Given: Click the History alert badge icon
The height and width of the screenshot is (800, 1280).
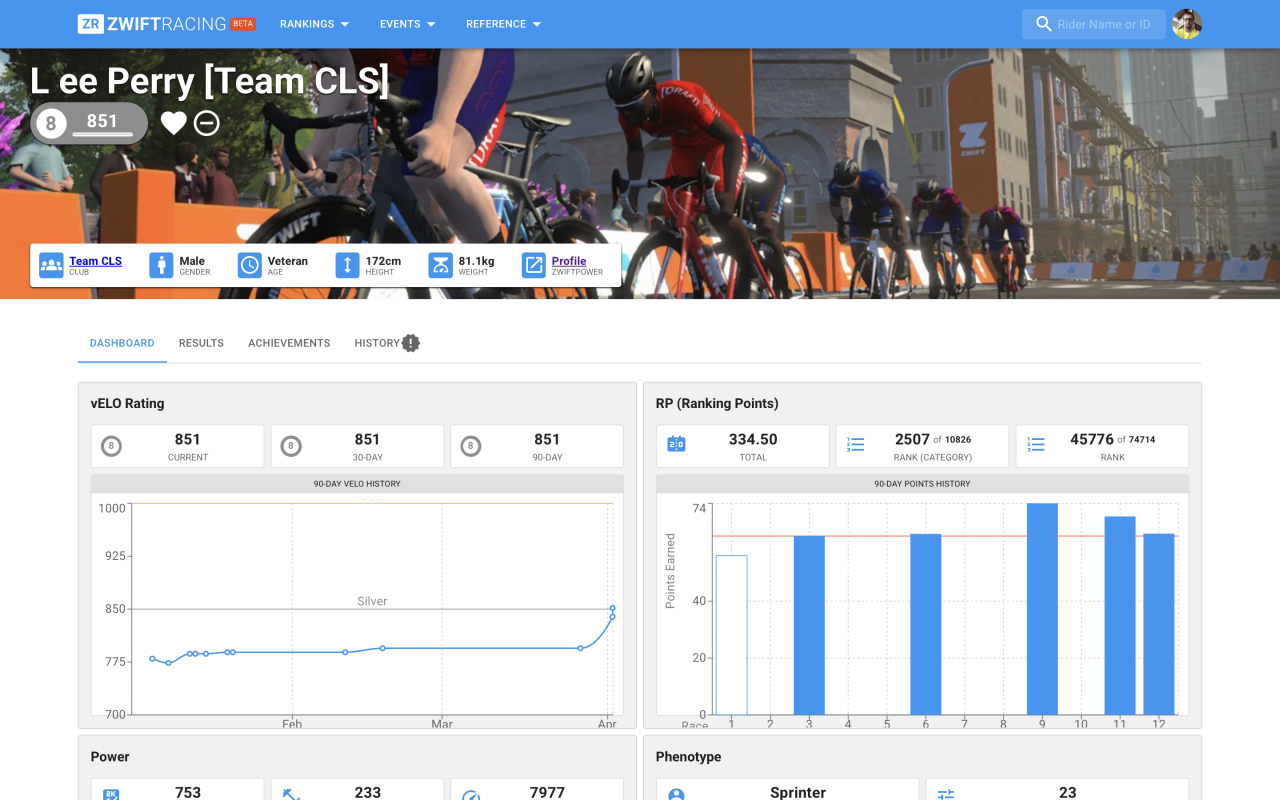Looking at the screenshot, I should point(411,343).
